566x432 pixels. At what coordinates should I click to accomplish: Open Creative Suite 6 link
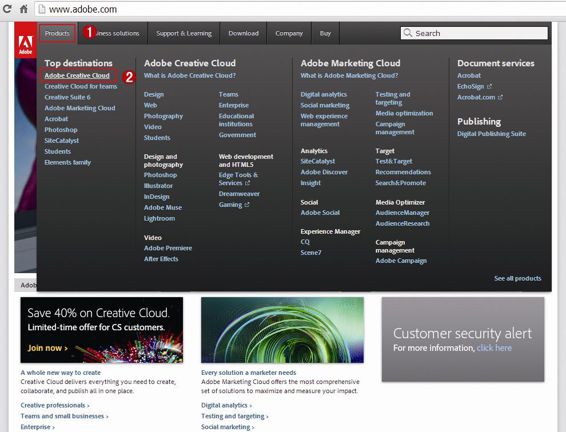(68, 97)
